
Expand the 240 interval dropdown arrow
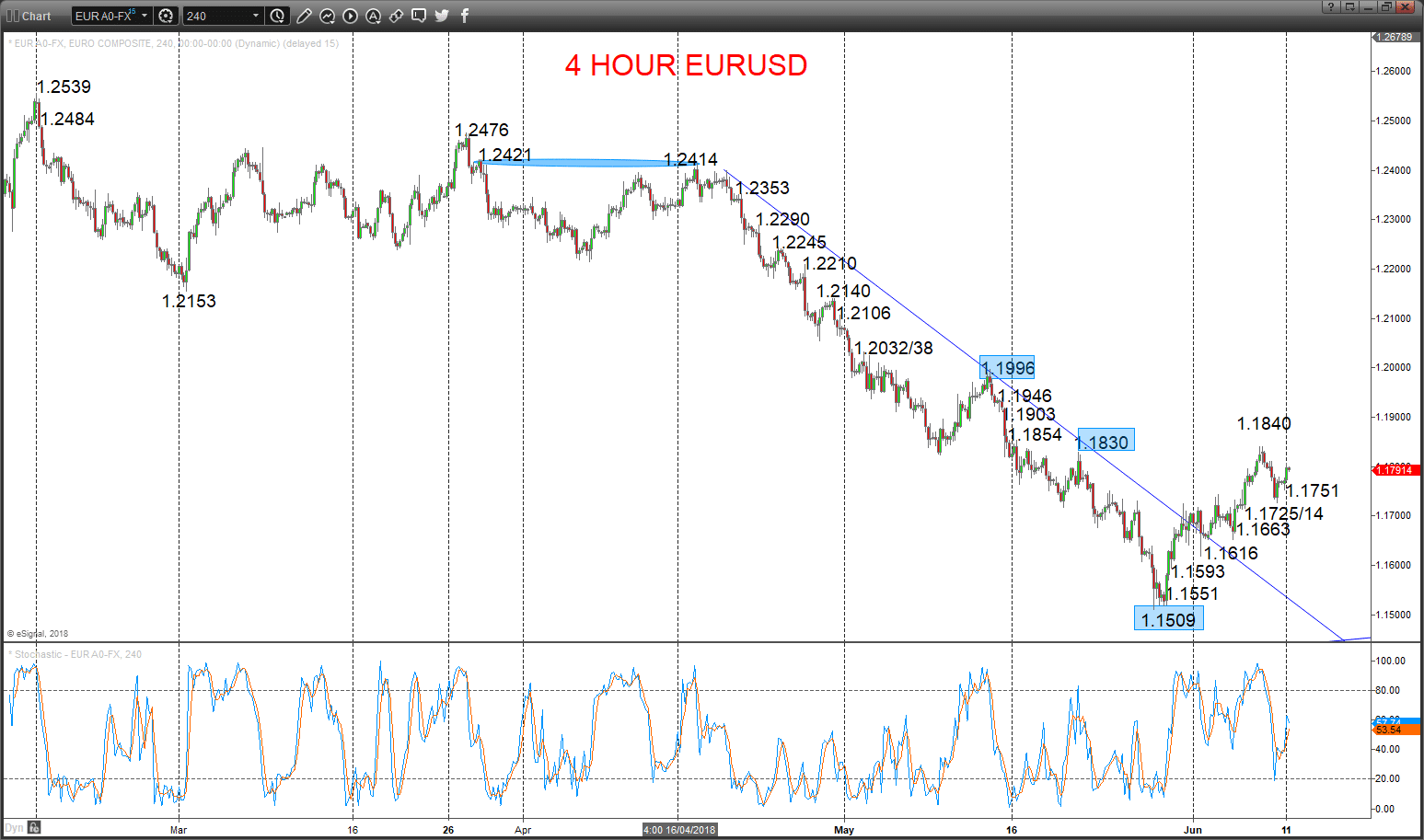coord(256,16)
